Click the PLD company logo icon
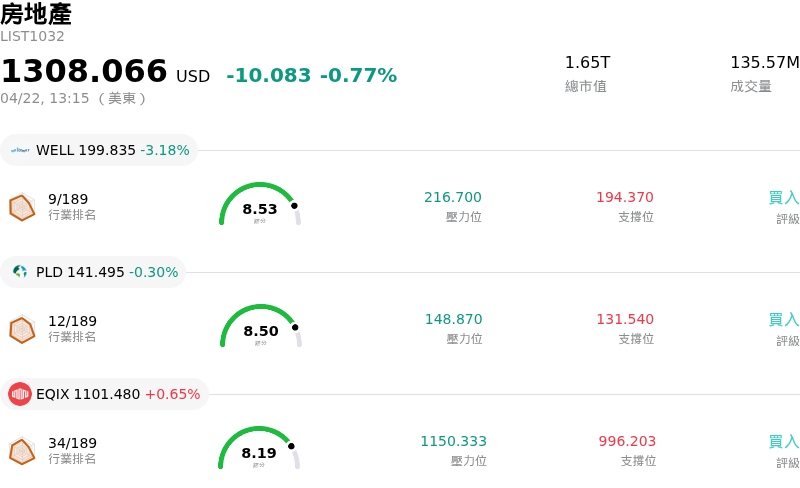 21,272
